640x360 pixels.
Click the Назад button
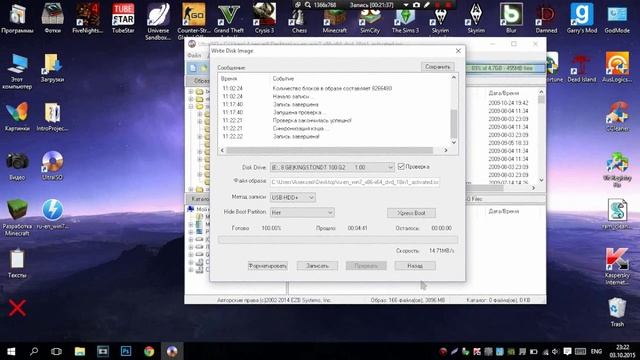(x=415, y=266)
